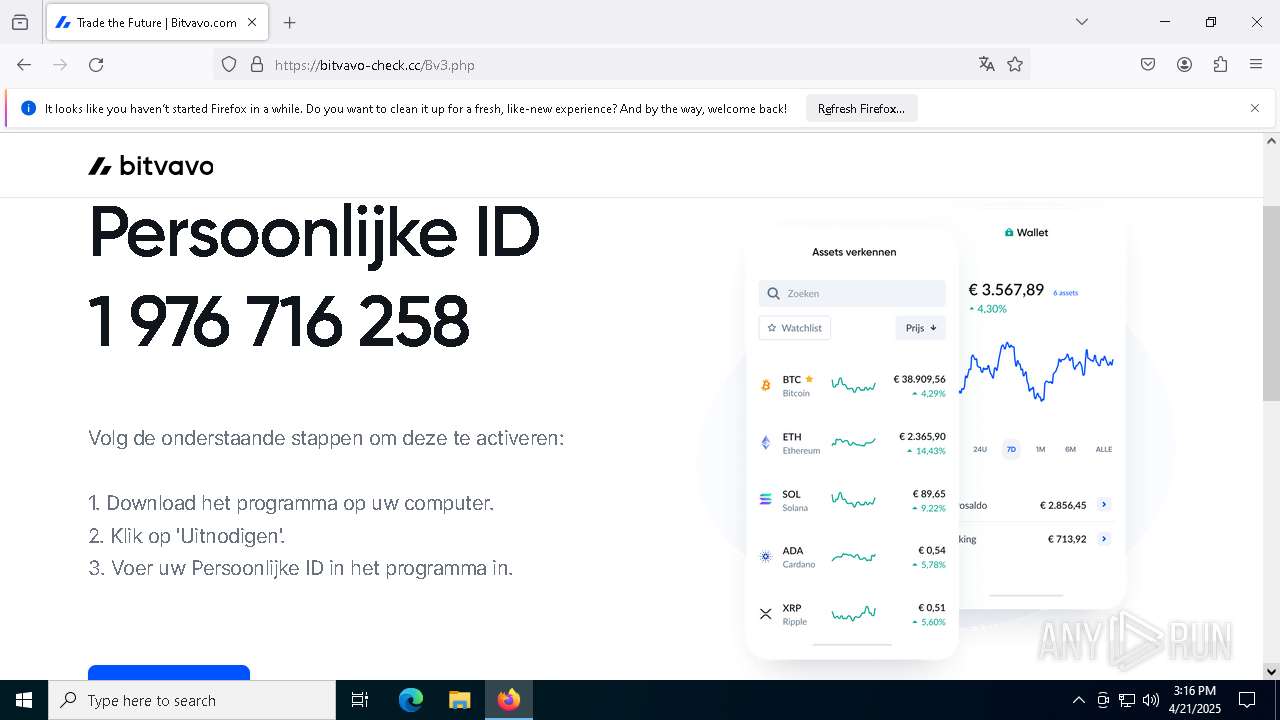Viewport: 1280px width, 720px height.
Task: Select the ALLE chart range
Action: [x=1104, y=449]
